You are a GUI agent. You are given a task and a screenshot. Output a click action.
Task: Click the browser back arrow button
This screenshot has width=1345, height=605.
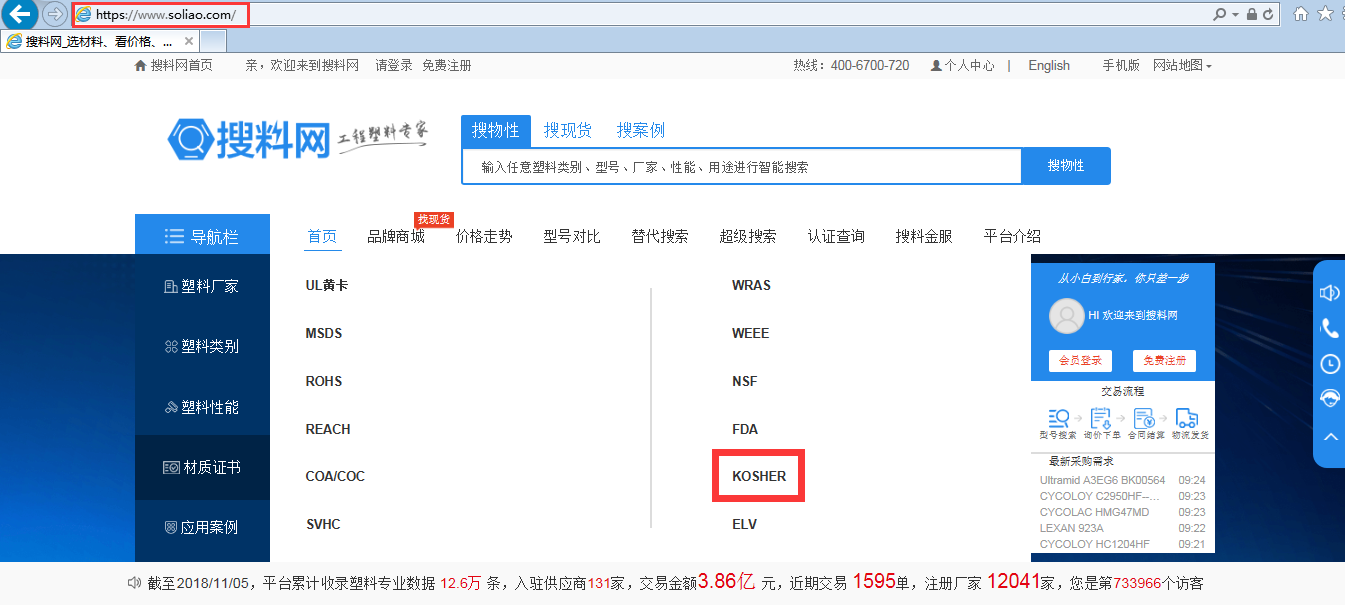pyautogui.click(x=20, y=14)
